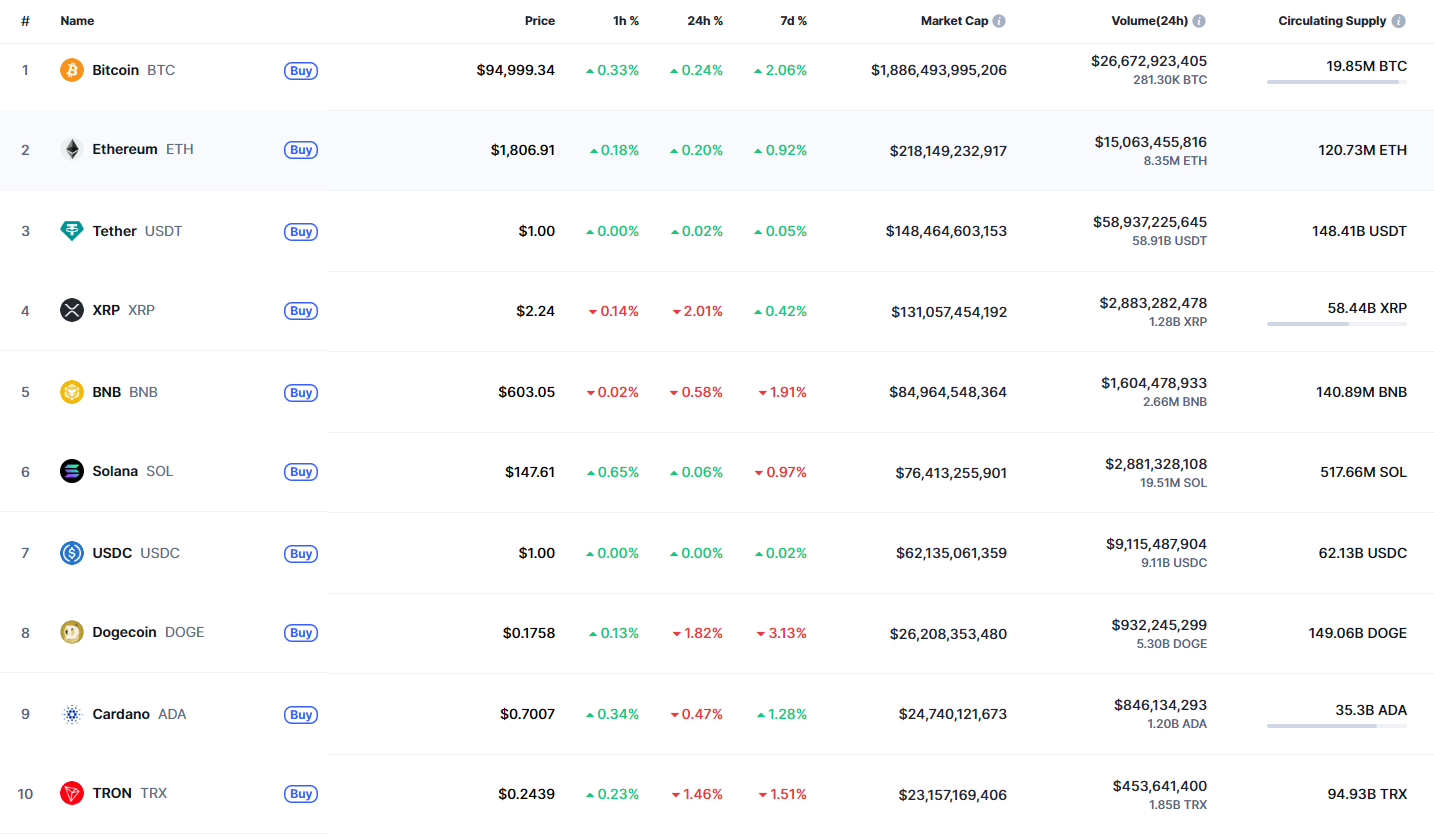1434x834 pixels.
Task: Click the TRON coin logo
Action: tap(72, 793)
